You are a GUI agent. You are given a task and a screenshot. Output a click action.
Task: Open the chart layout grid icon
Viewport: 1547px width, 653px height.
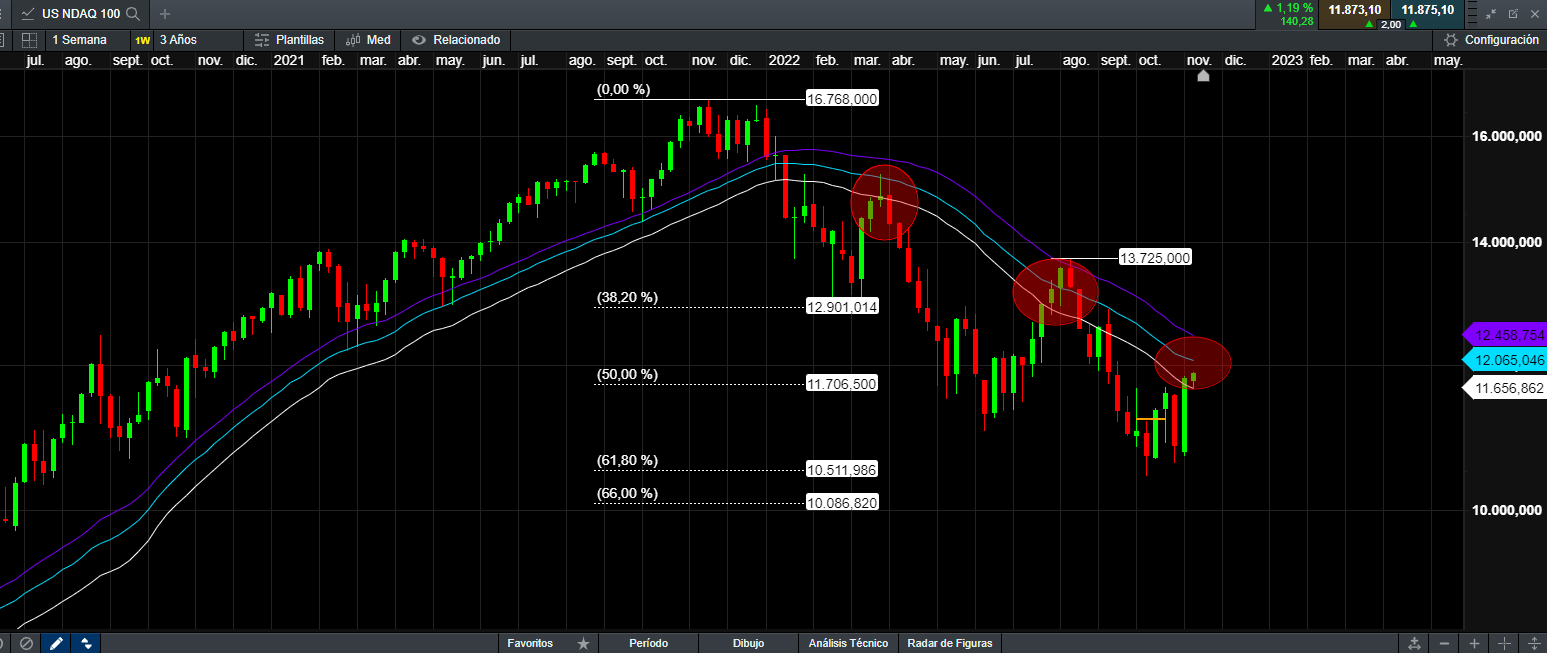pos(29,40)
